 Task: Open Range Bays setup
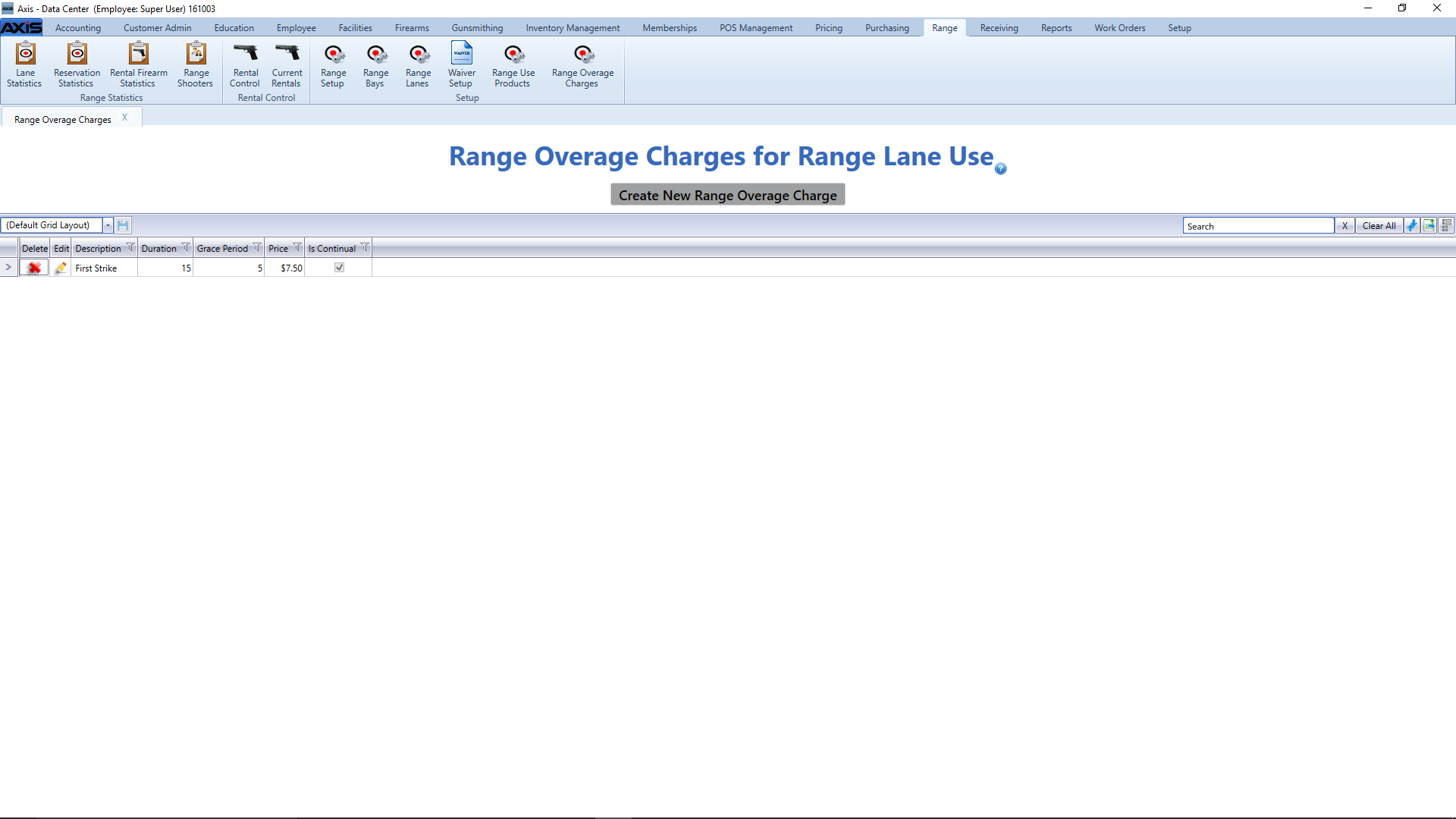tap(375, 65)
